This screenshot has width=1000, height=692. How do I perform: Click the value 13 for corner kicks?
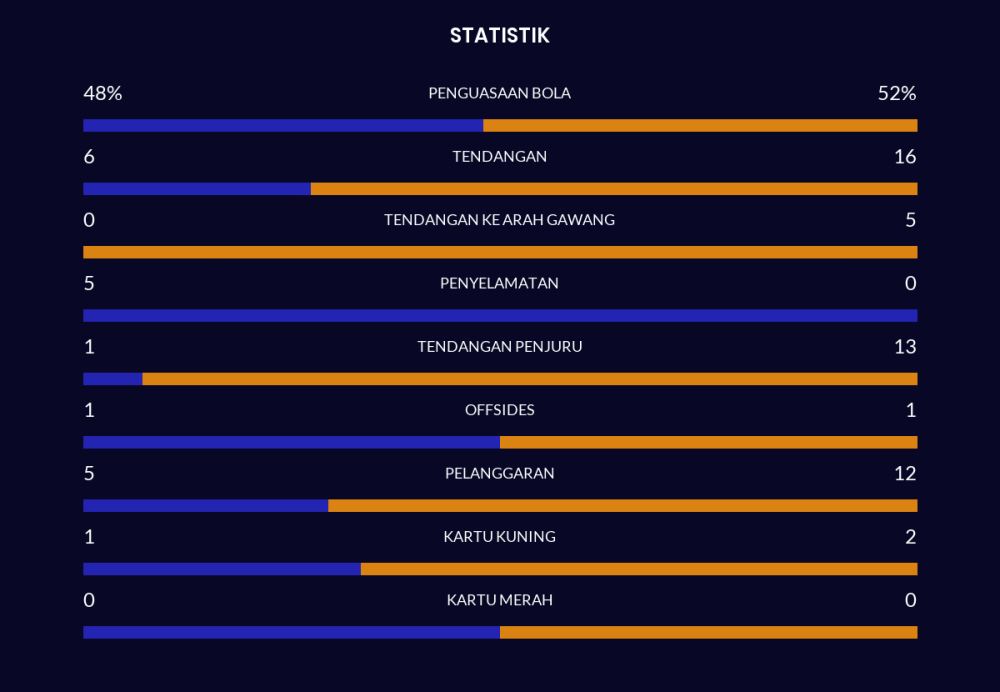pyautogui.click(x=905, y=347)
